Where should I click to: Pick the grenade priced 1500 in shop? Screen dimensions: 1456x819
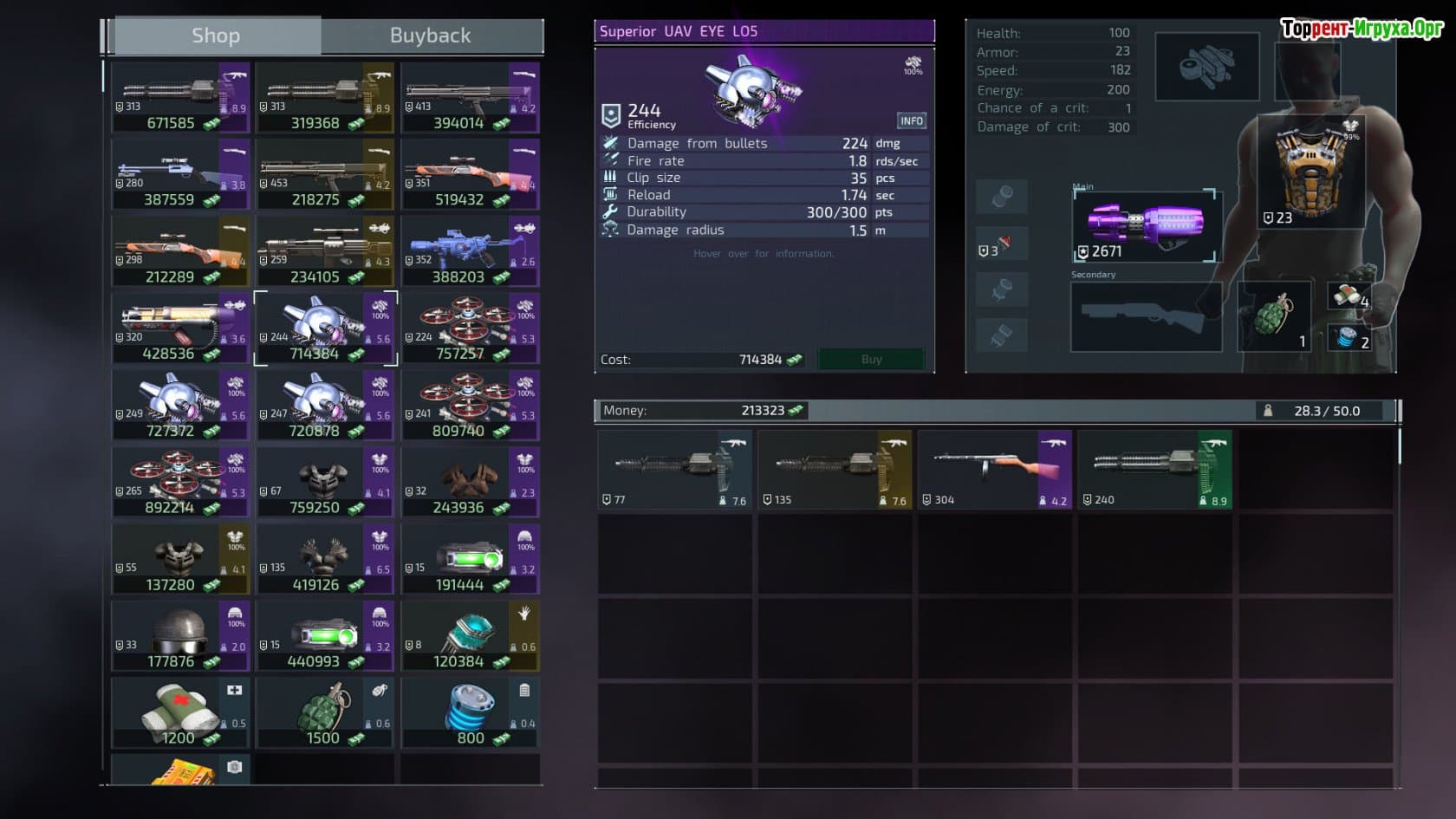click(325, 713)
